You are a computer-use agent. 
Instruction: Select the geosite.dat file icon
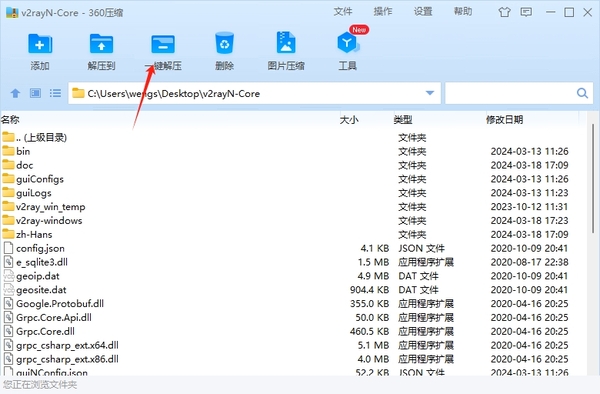8,290
